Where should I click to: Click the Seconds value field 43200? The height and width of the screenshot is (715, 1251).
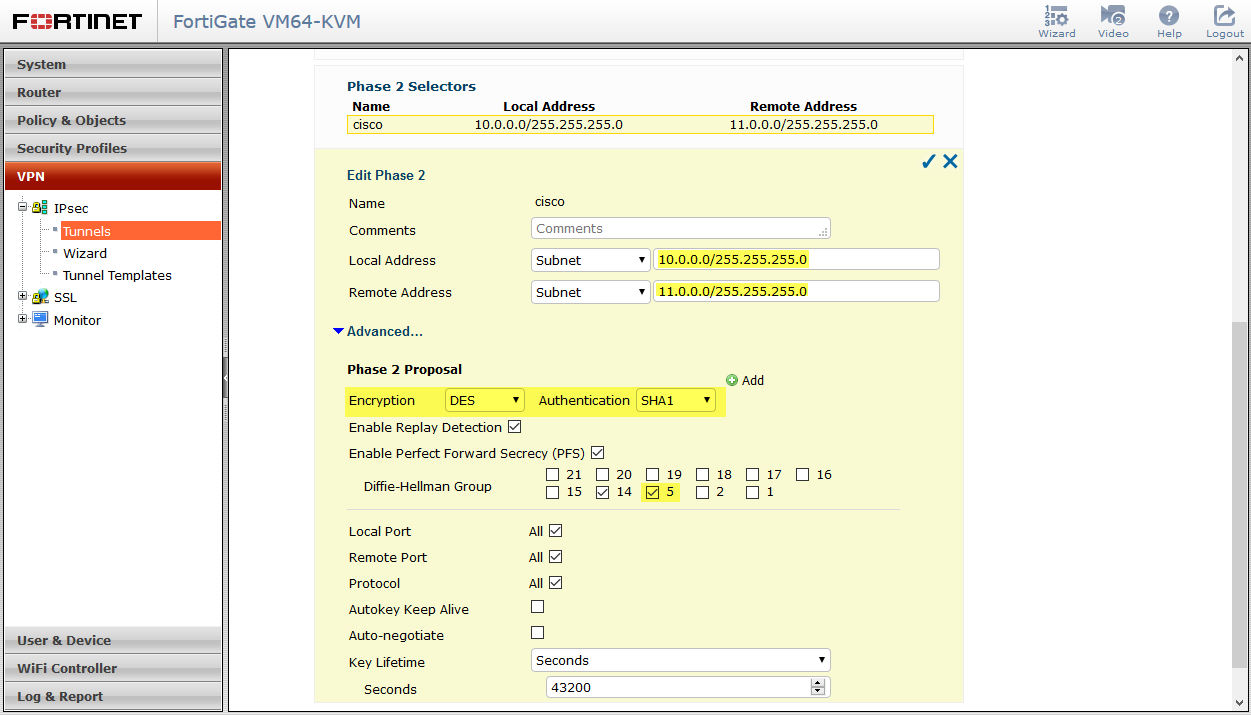680,688
